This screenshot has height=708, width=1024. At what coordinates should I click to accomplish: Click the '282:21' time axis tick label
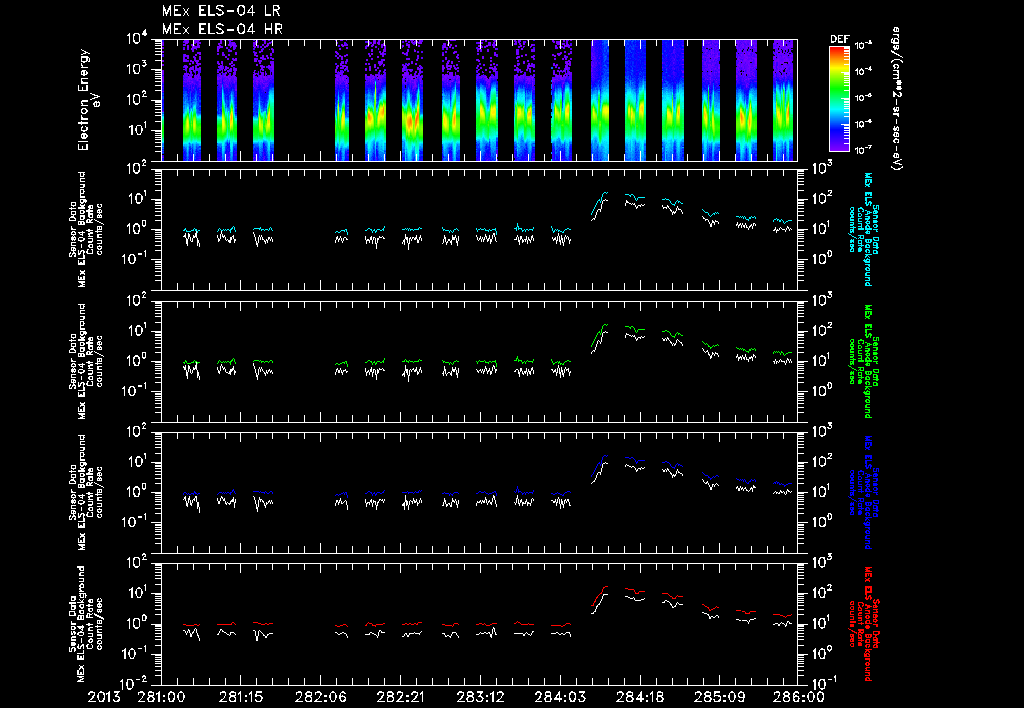pyautogui.click(x=400, y=697)
